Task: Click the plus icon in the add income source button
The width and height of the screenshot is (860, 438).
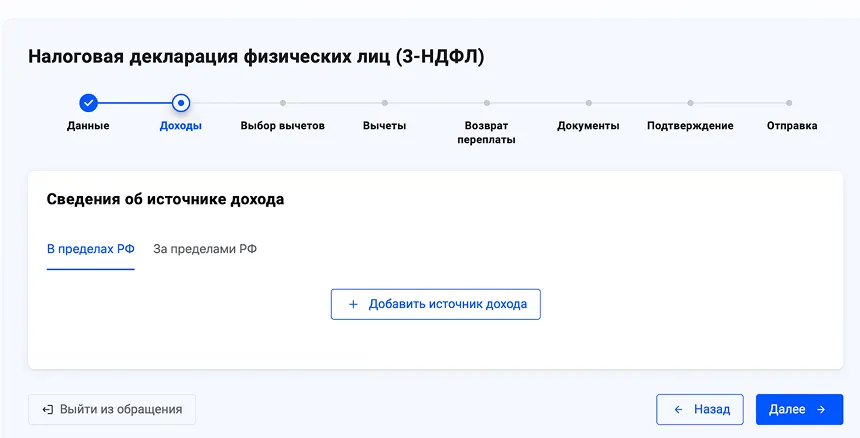Action: click(x=353, y=304)
